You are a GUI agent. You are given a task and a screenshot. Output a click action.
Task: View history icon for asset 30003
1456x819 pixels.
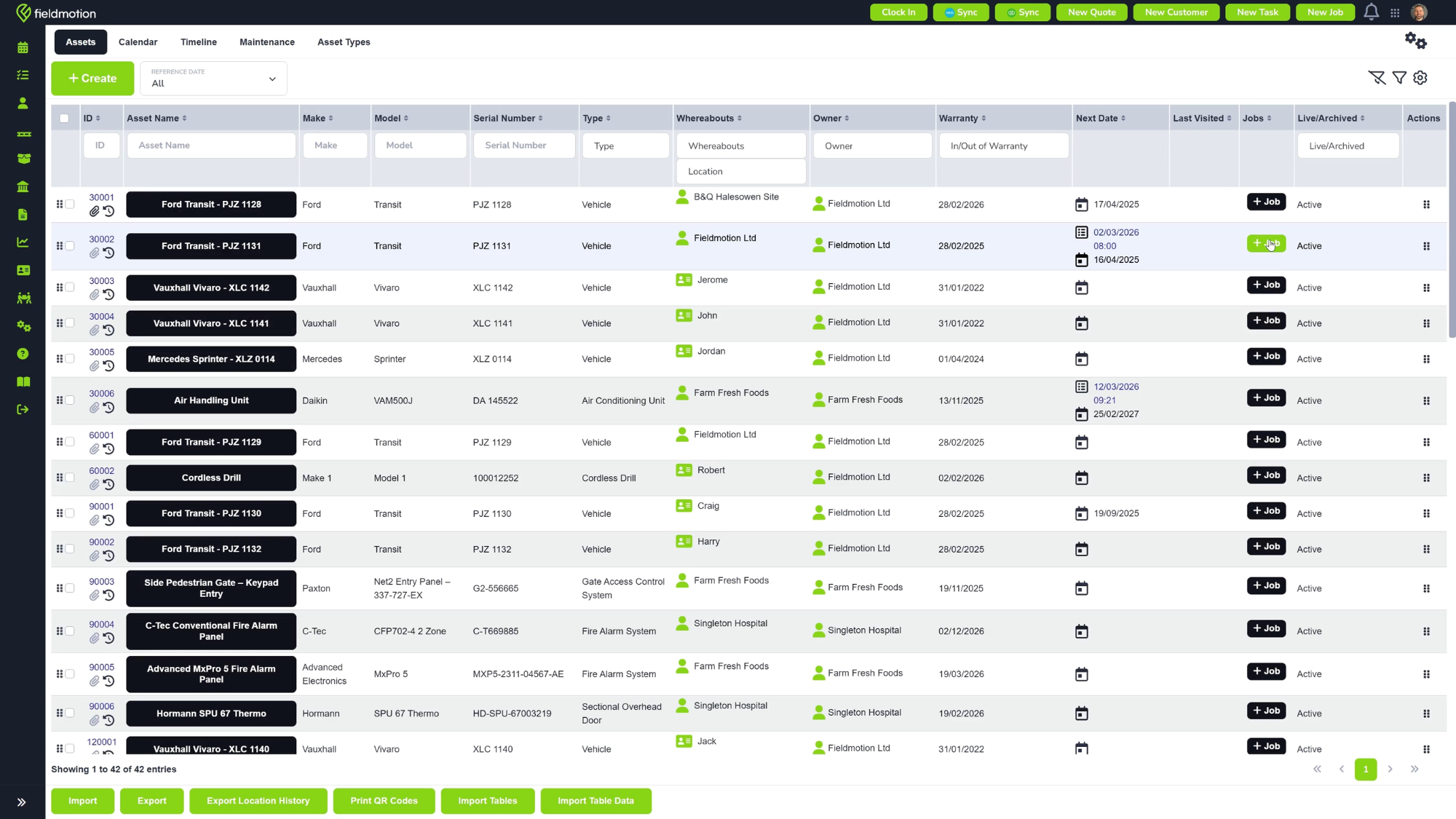pyautogui.click(x=109, y=295)
